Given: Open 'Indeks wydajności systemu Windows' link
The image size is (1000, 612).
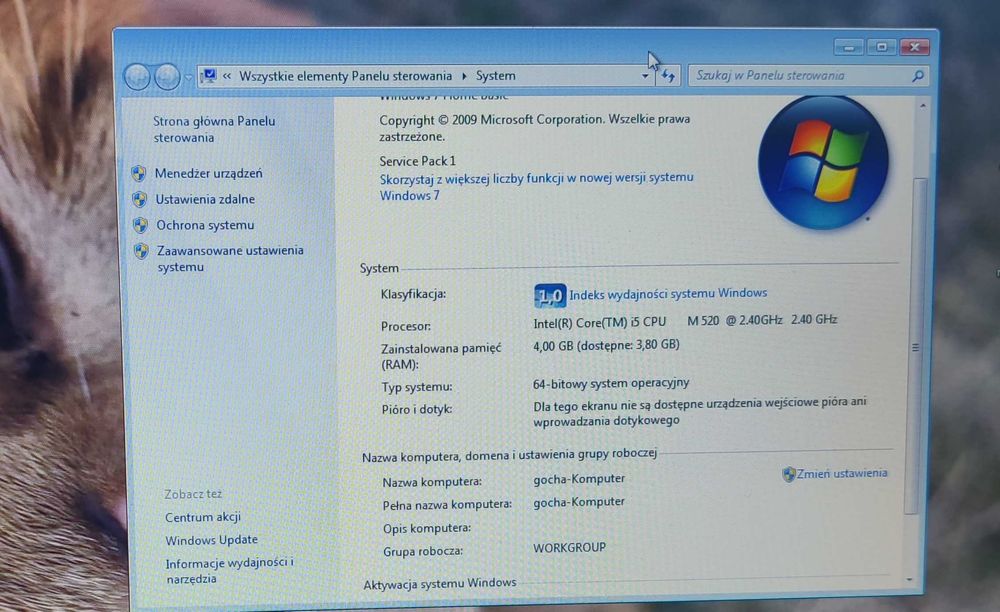Looking at the screenshot, I should 668,293.
